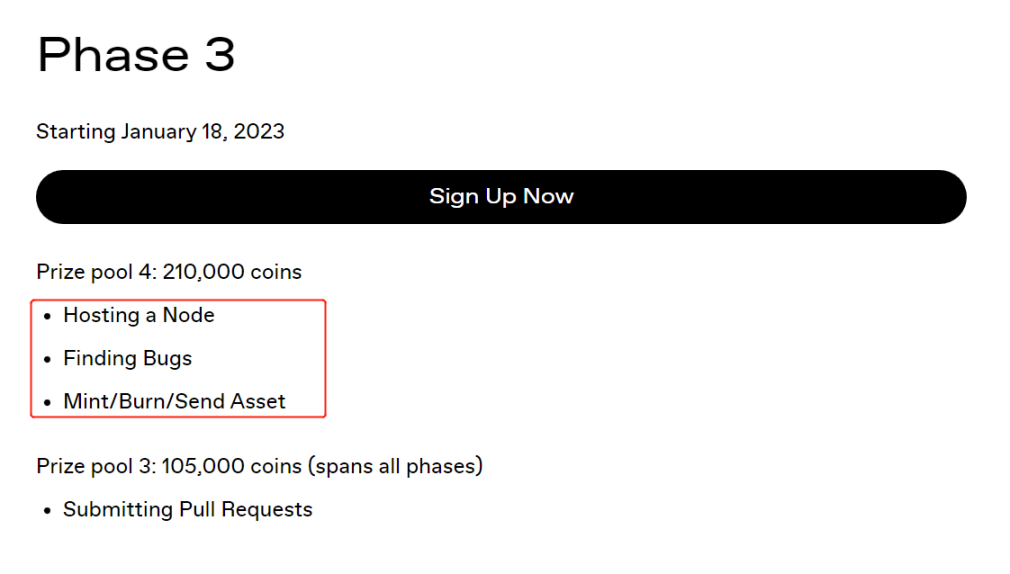Click the word Mint in the list
Image resolution: width=1010 pixels, height=574 pixels.
click(83, 401)
